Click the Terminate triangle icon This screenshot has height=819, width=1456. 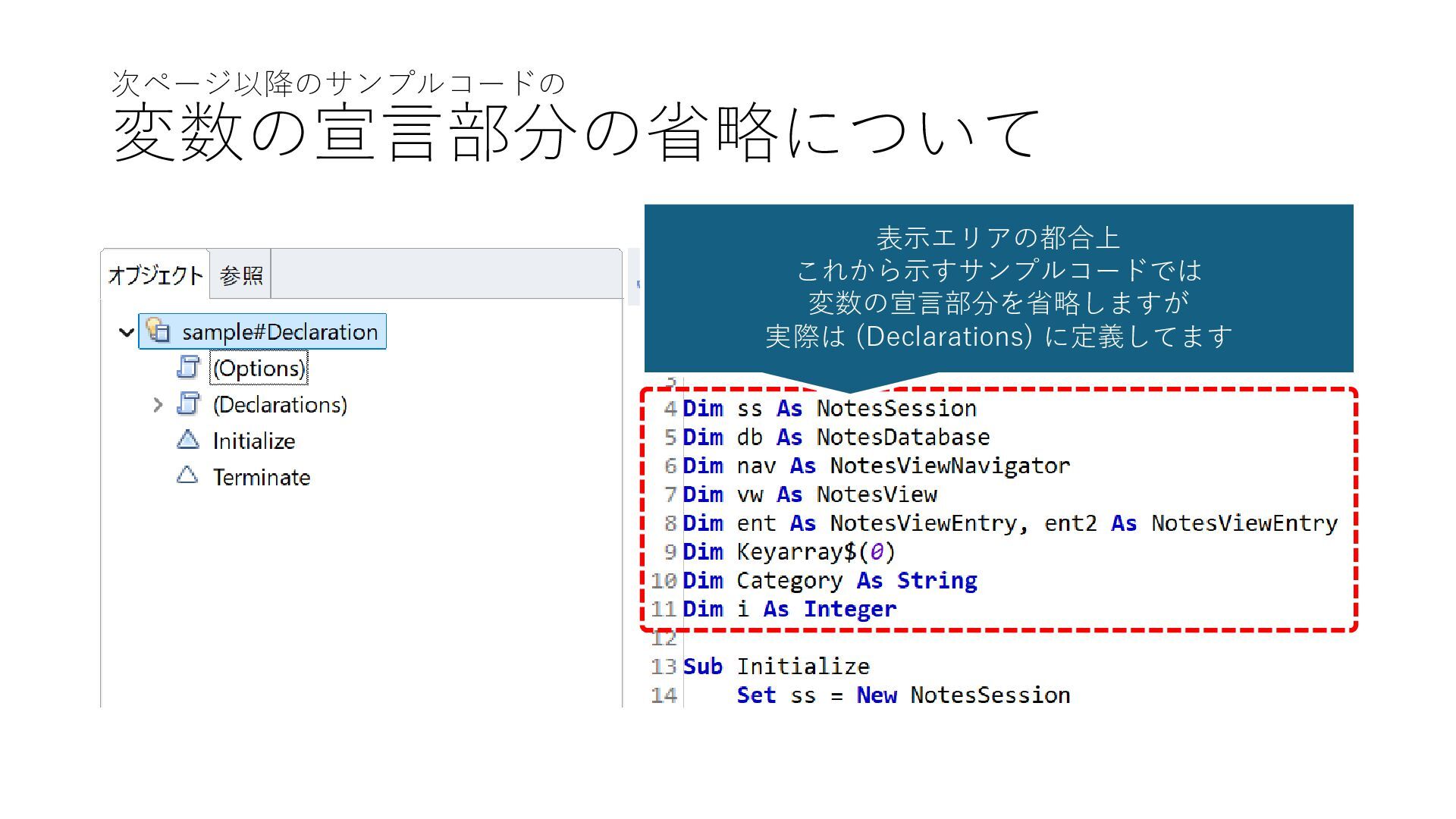pos(187,476)
